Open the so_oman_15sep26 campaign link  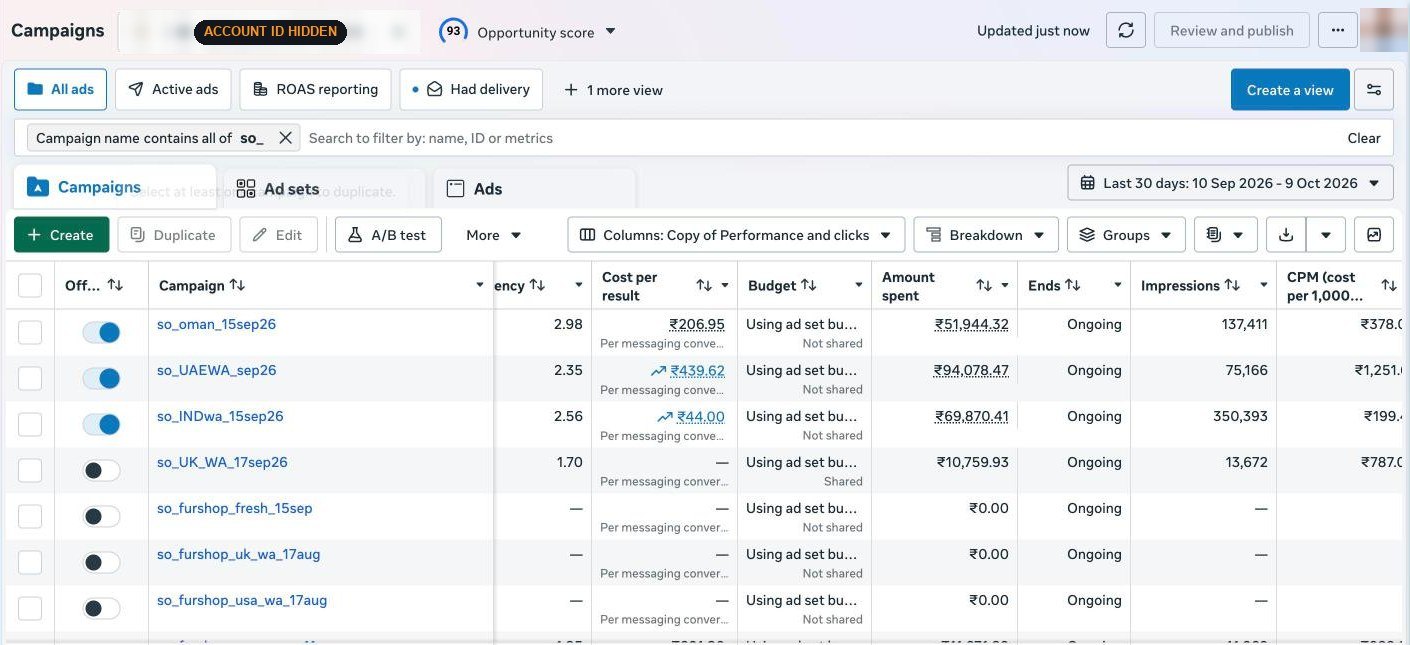point(216,324)
